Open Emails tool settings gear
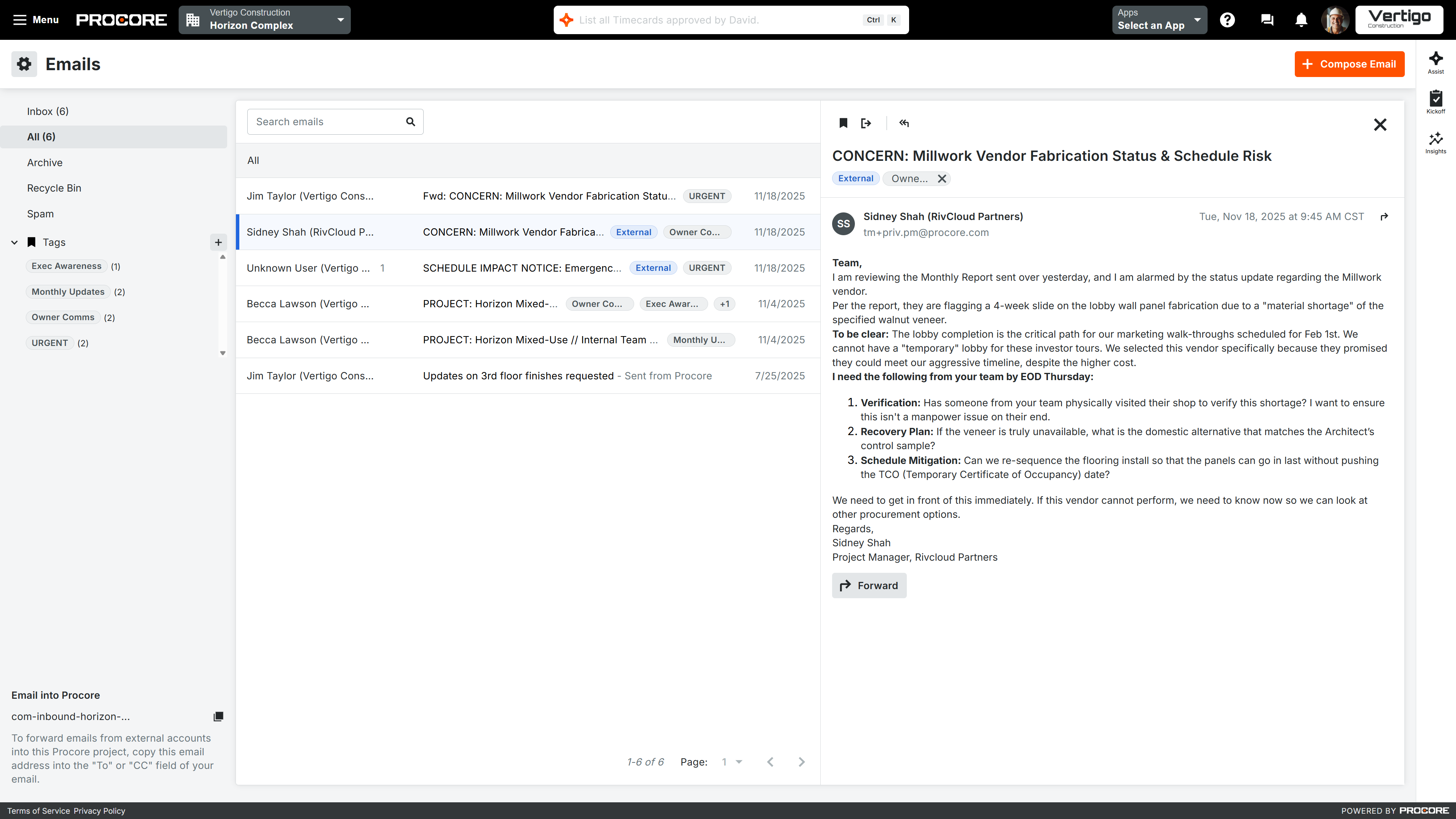Image resolution: width=1456 pixels, height=819 pixels. click(x=24, y=64)
